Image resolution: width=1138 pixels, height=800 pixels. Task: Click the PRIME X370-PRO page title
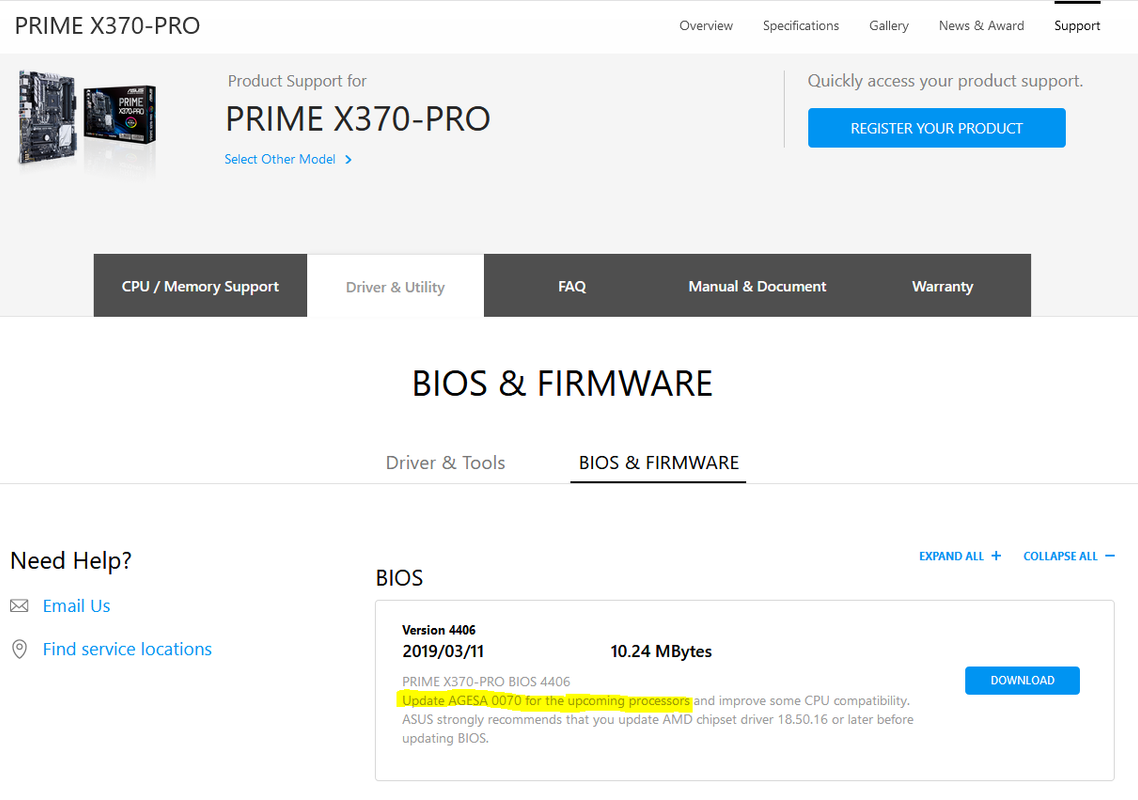[x=107, y=25]
